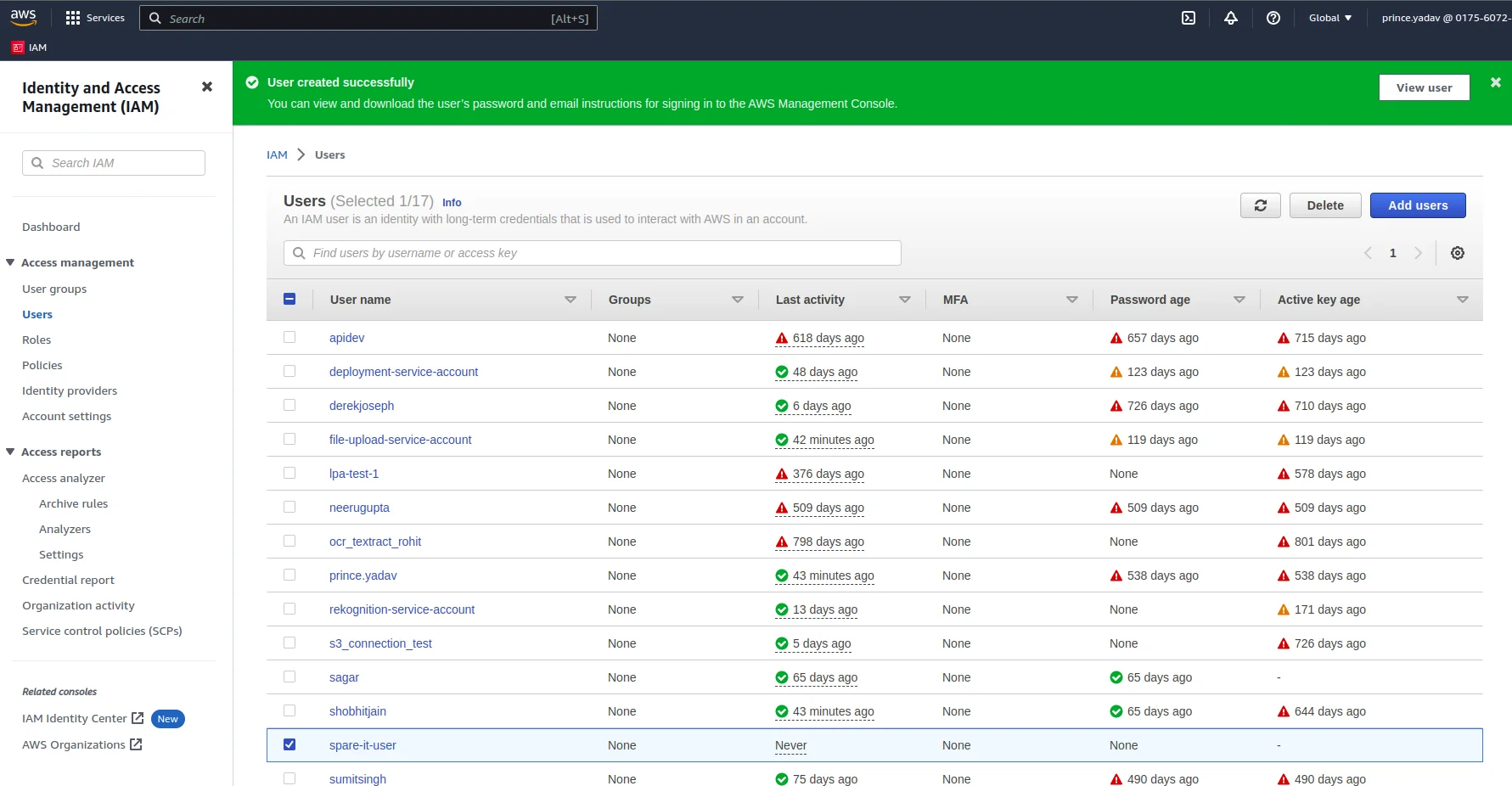1512x786 pixels.
Task: Select the sagar checkbox
Action: coord(289,677)
